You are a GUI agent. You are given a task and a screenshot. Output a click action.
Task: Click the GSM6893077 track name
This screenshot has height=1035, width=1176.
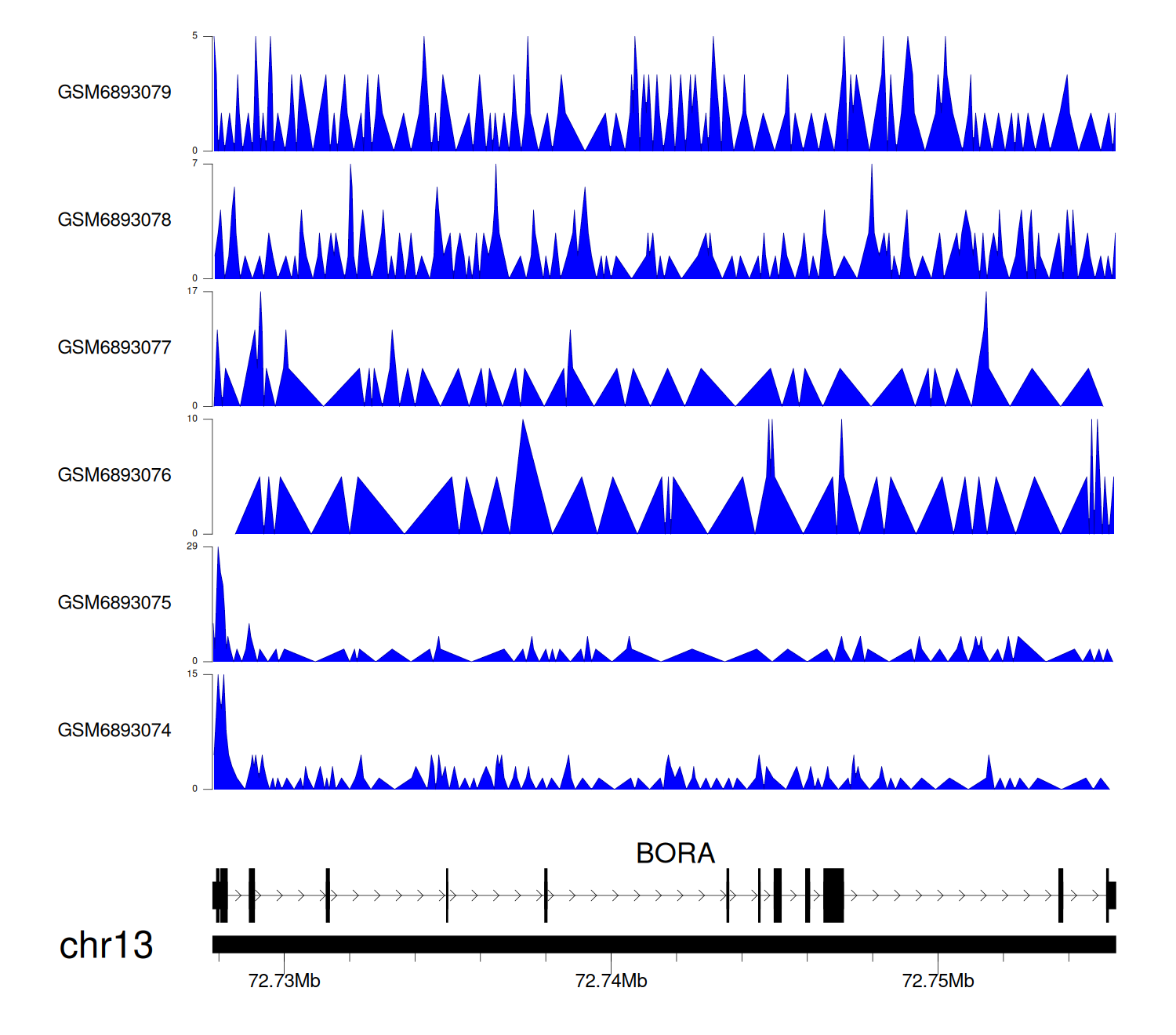click(114, 347)
